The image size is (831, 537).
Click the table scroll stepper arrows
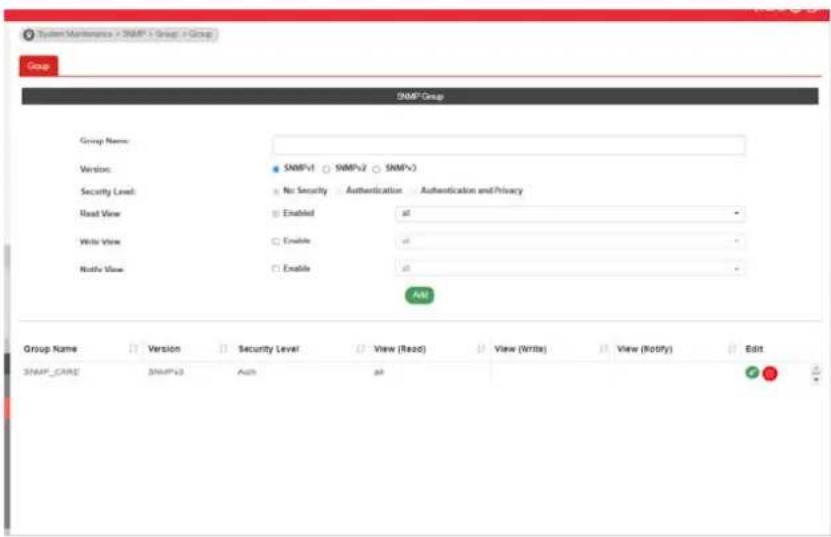(816, 374)
